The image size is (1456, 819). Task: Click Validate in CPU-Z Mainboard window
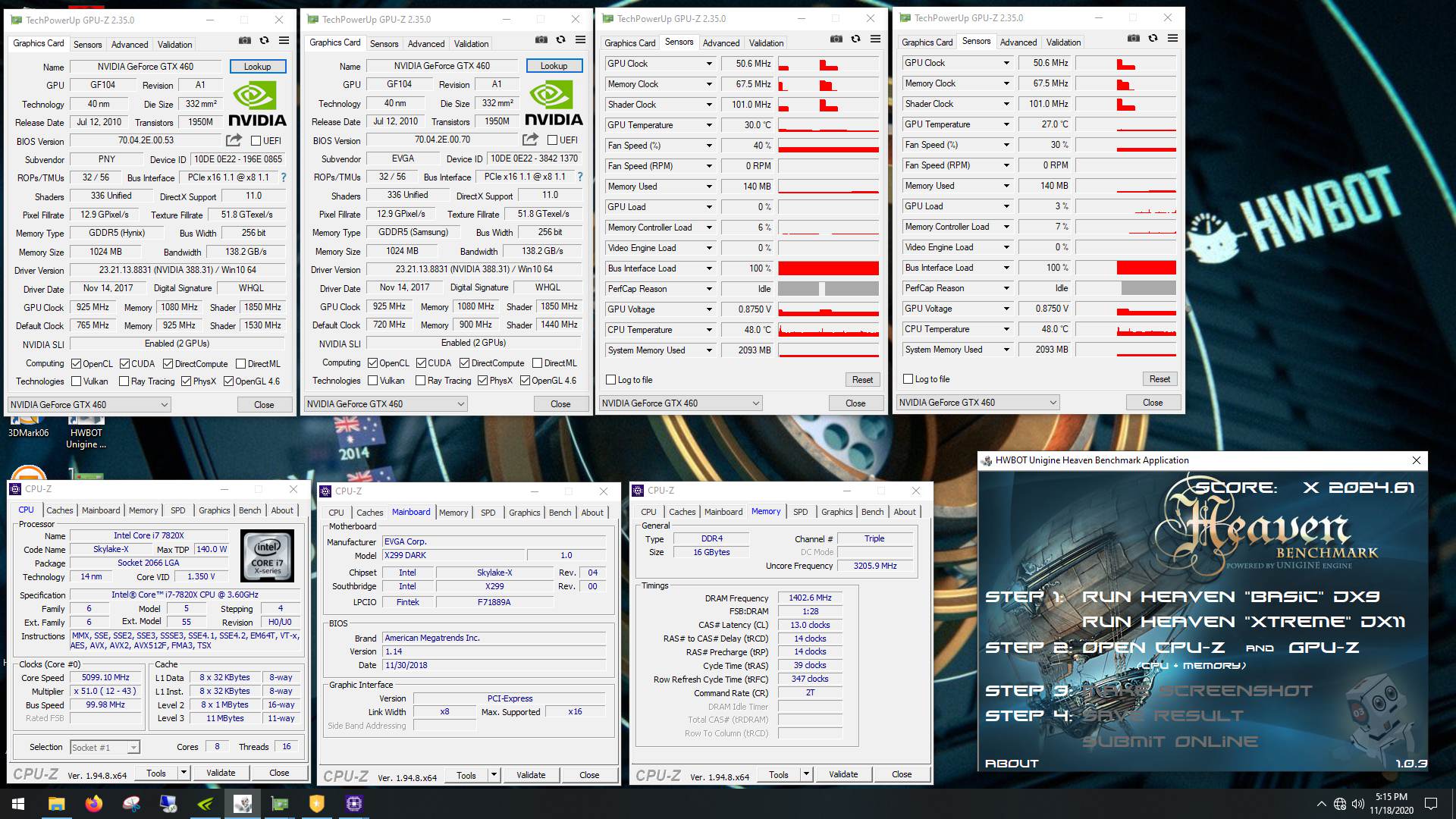(531, 775)
